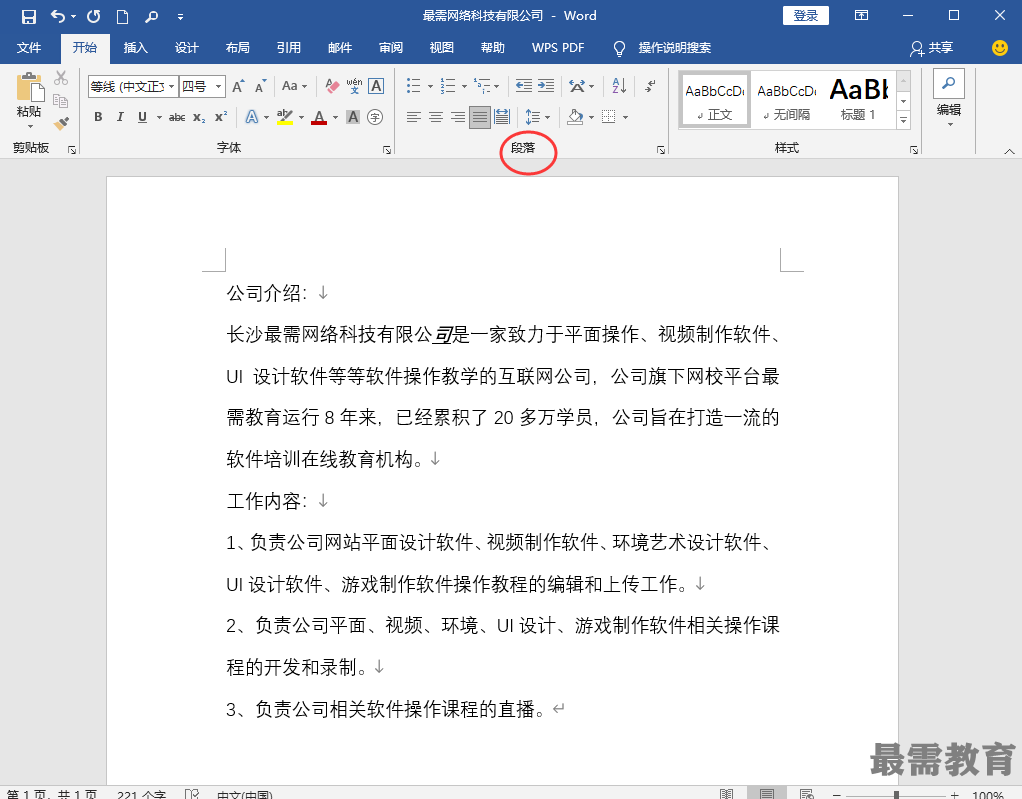Toggle italic formatting
The image size is (1022, 799).
coord(120,117)
